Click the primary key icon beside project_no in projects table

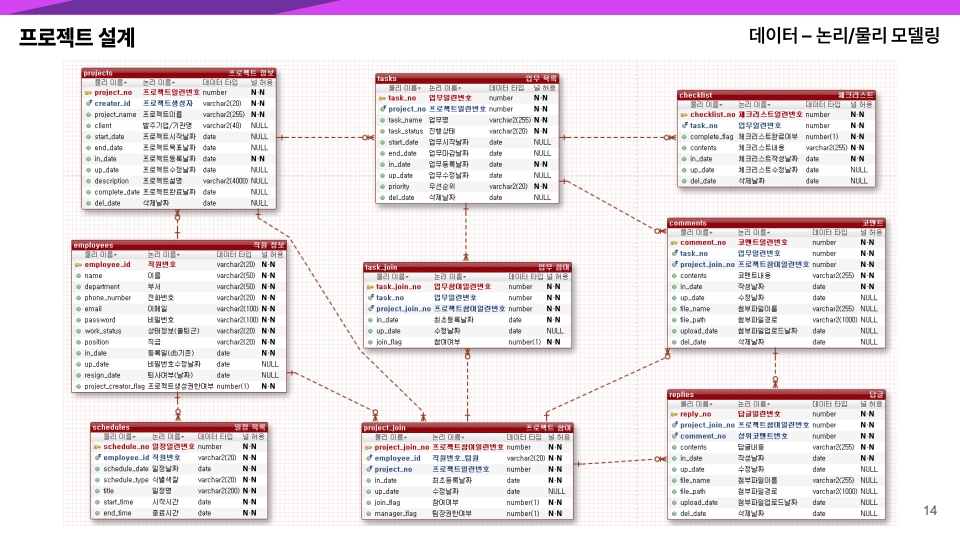88,92
